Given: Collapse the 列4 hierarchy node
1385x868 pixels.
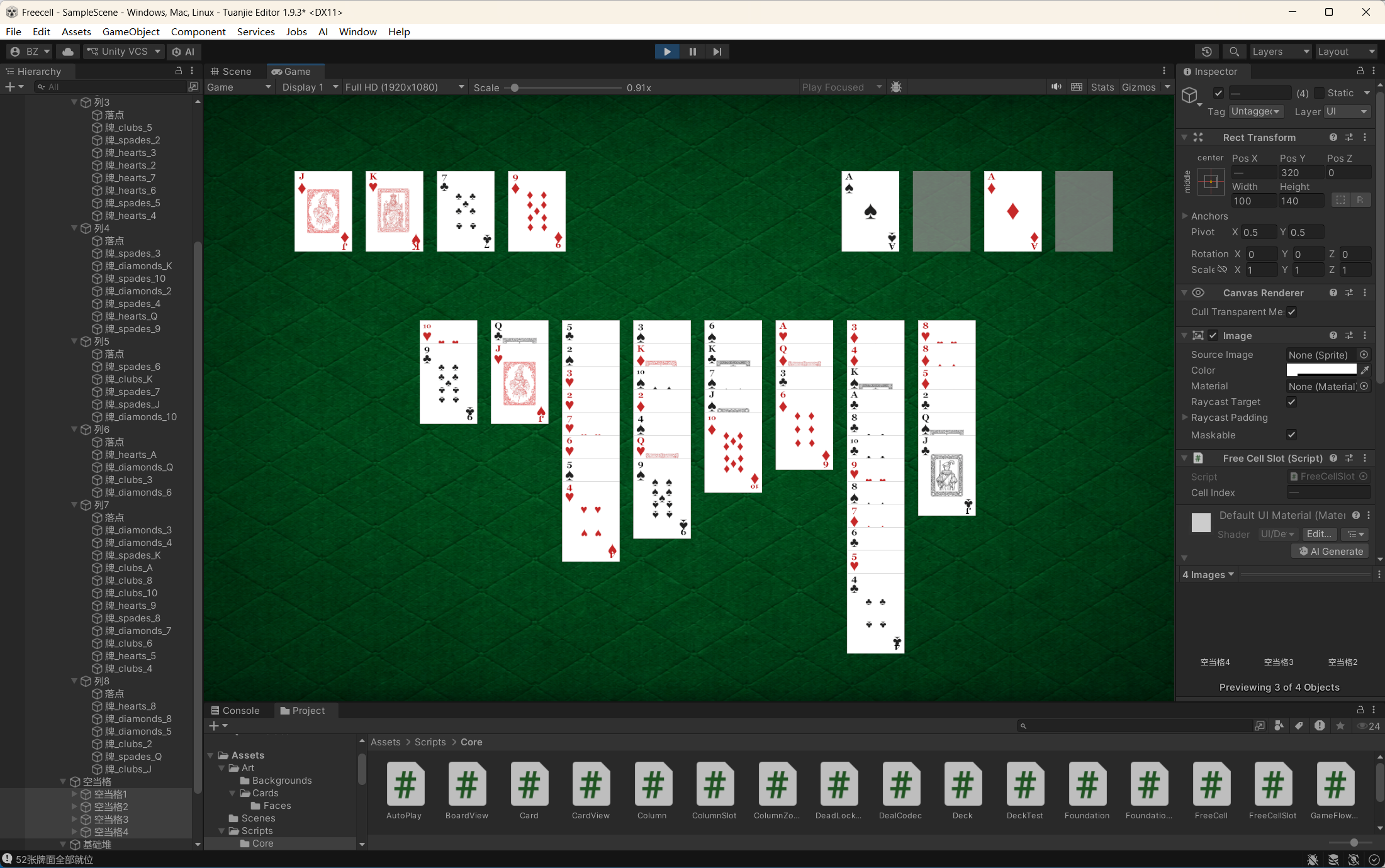Looking at the screenshot, I should click(74, 228).
